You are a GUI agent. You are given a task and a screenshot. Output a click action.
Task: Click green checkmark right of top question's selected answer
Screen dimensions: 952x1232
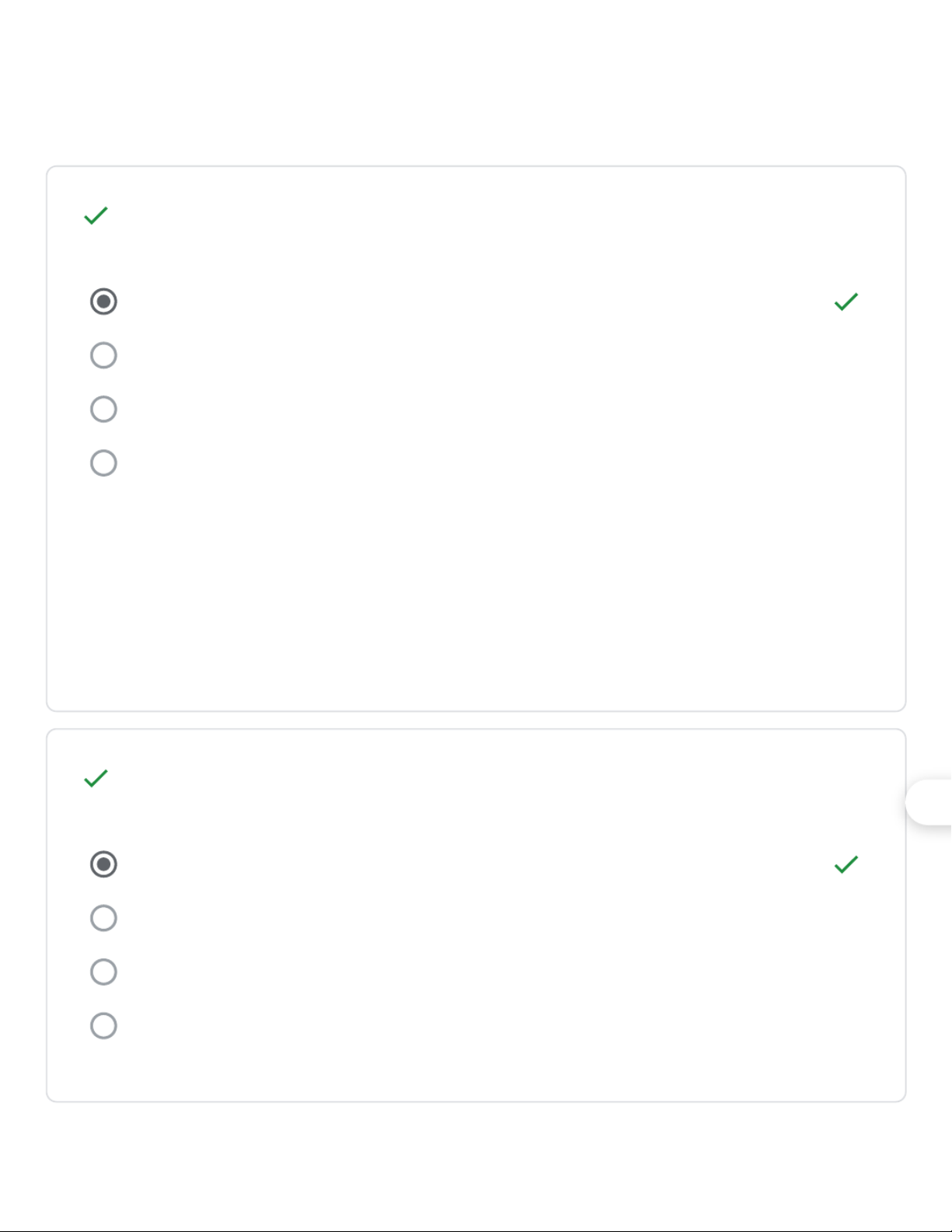[x=846, y=302]
